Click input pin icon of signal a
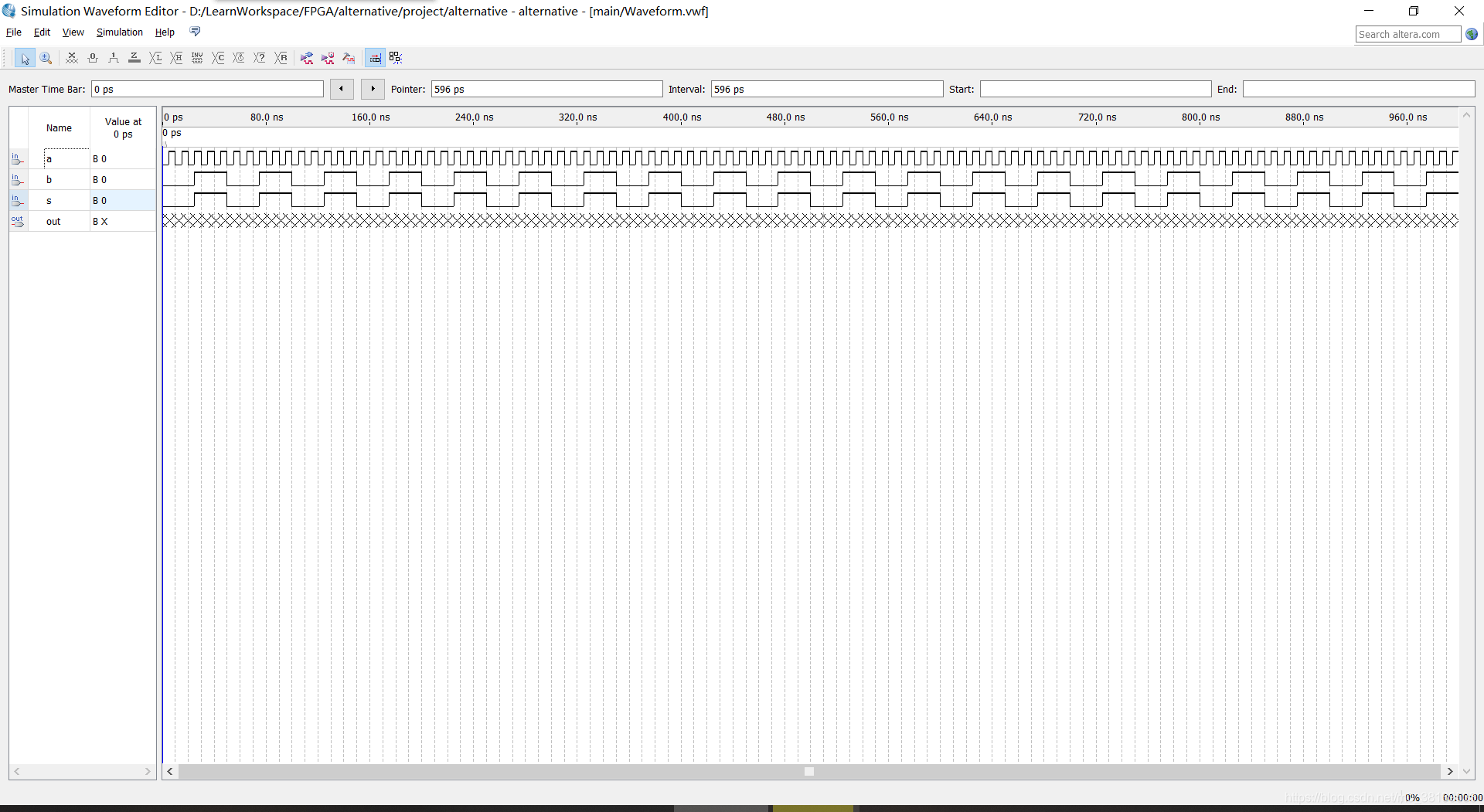The image size is (1484, 812). click(18, 159)
